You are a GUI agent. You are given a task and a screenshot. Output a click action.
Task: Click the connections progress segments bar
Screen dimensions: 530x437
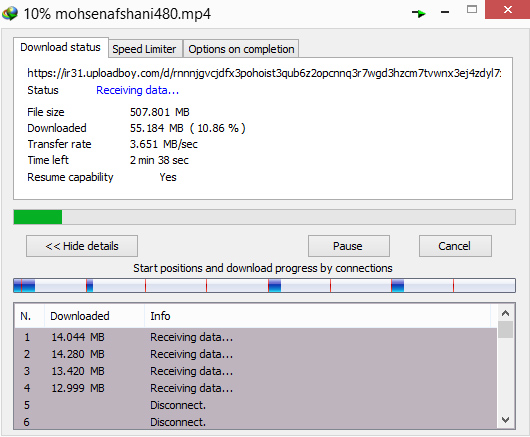tap(264, 286)
